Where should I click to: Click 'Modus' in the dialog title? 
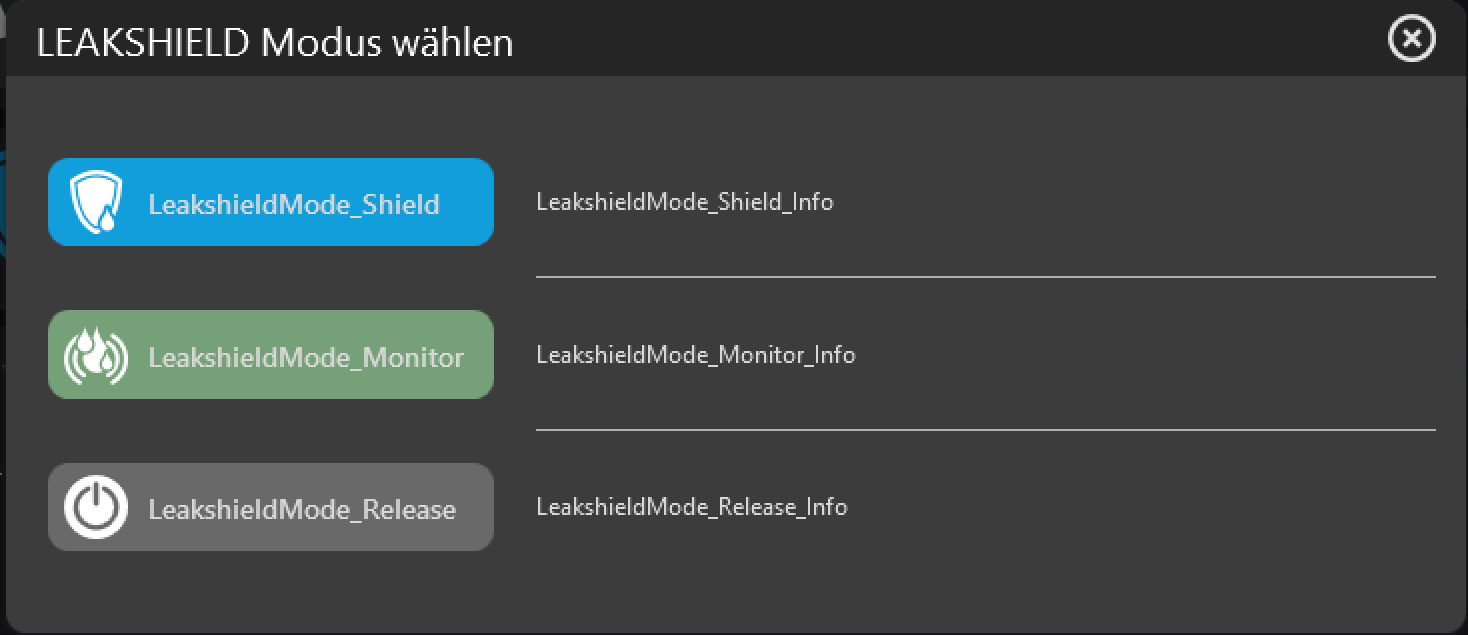click(322, 43)
